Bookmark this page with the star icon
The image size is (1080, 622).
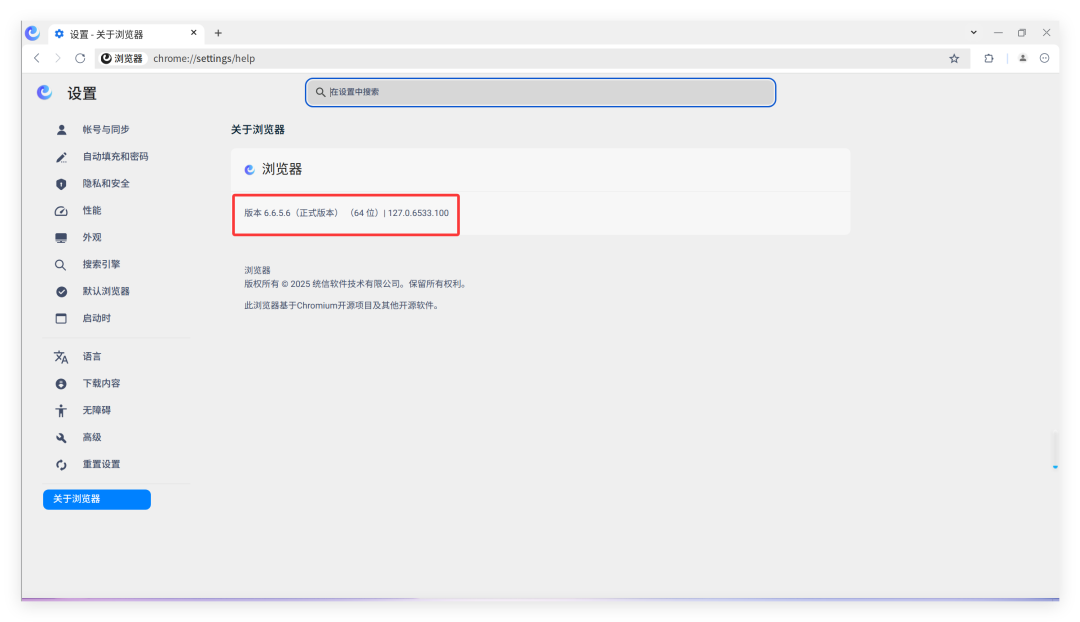click(x=954, y=59)
